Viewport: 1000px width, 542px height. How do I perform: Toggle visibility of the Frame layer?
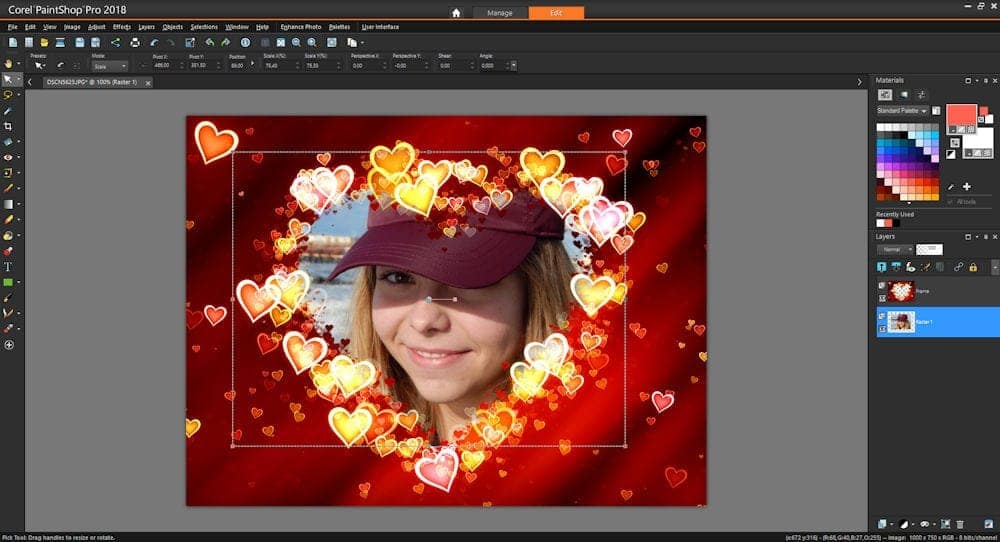click(881, 286)
